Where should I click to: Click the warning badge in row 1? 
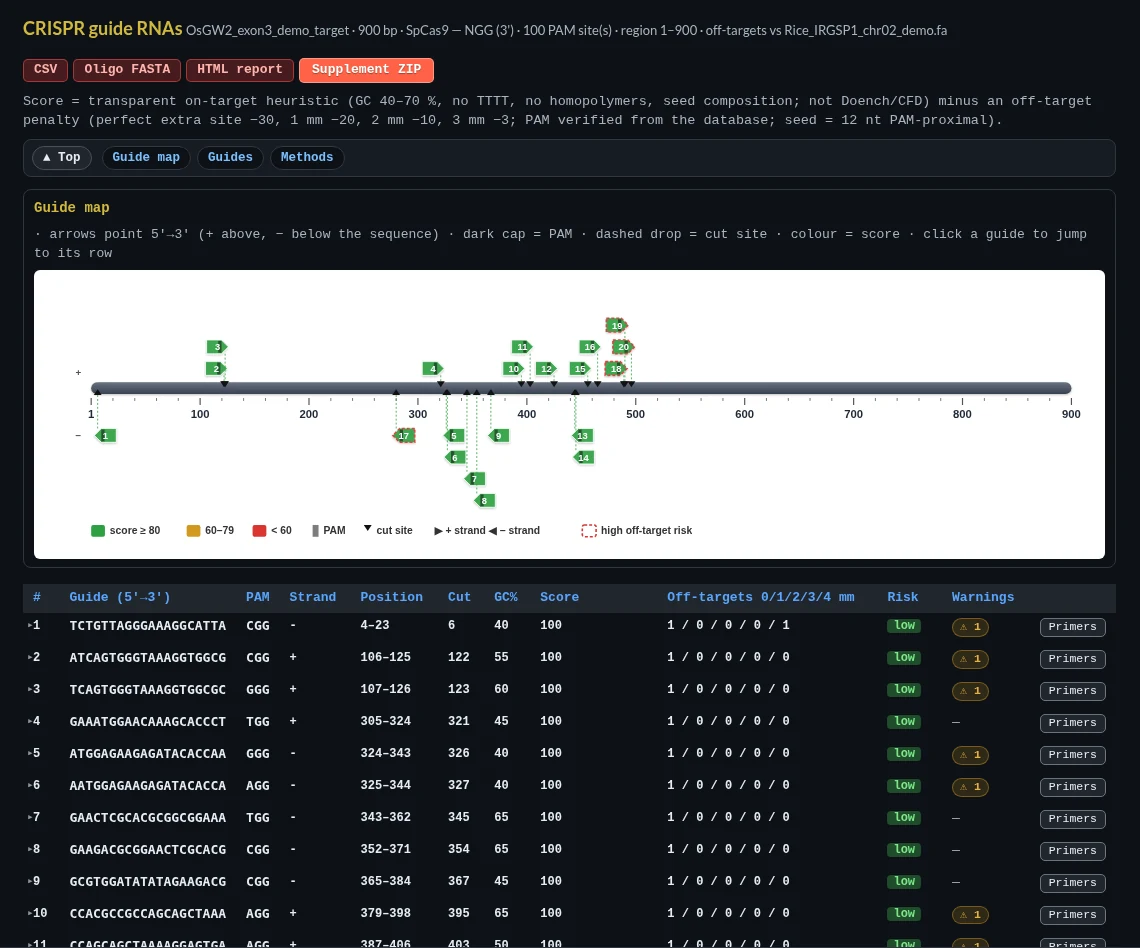970,627
